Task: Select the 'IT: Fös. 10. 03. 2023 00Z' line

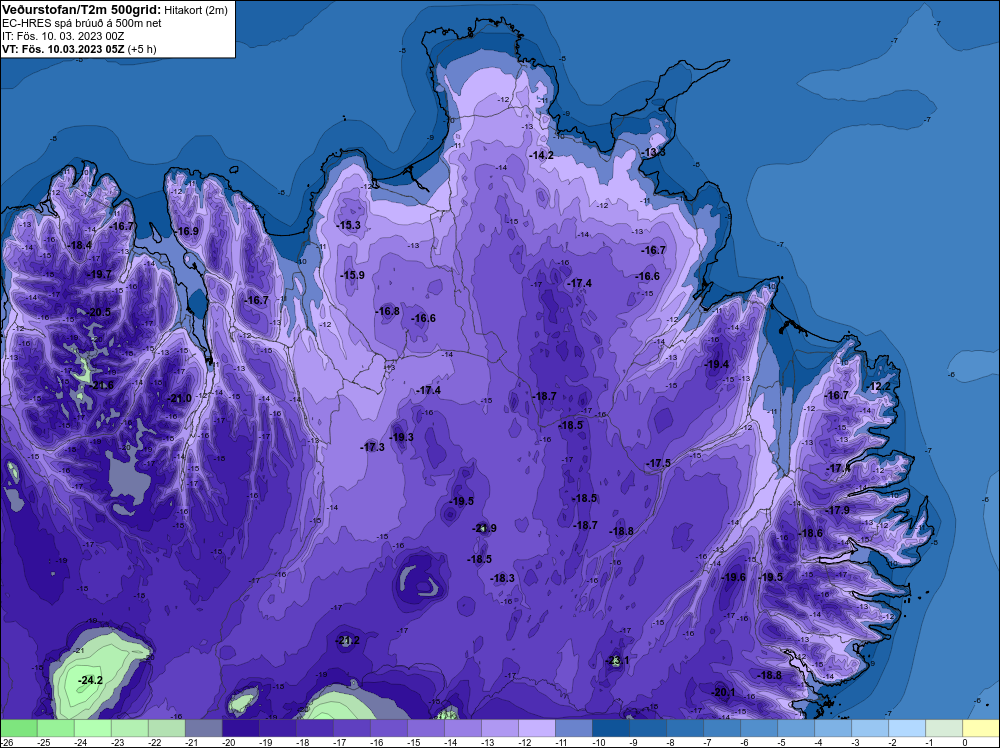Action: (63, 36)
